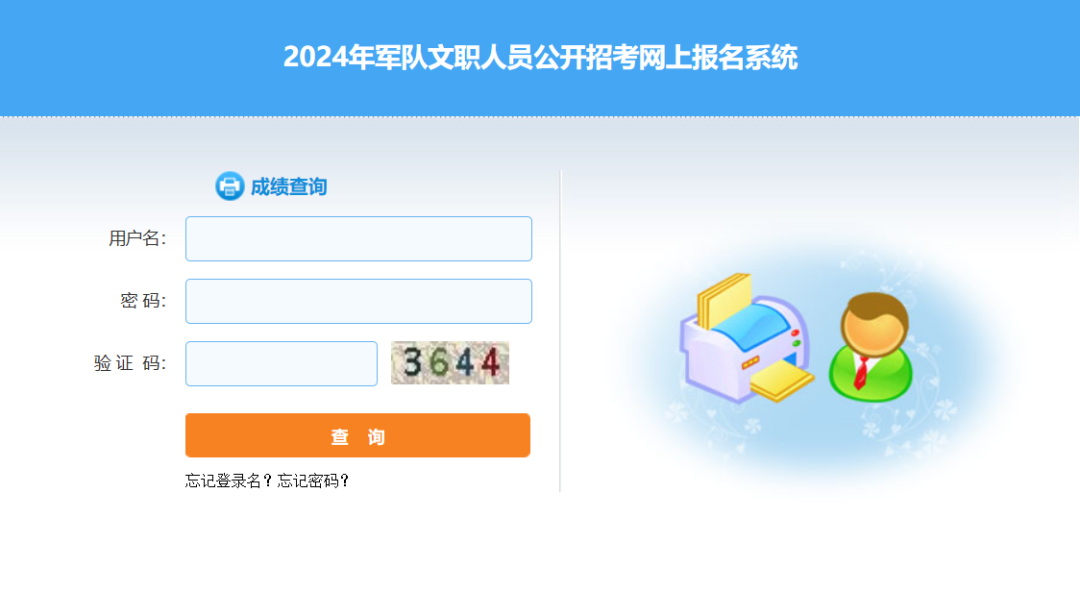Focus the 用户名 input field
The width and height of the screenshot is (1080, 592).
coord(358,238)
